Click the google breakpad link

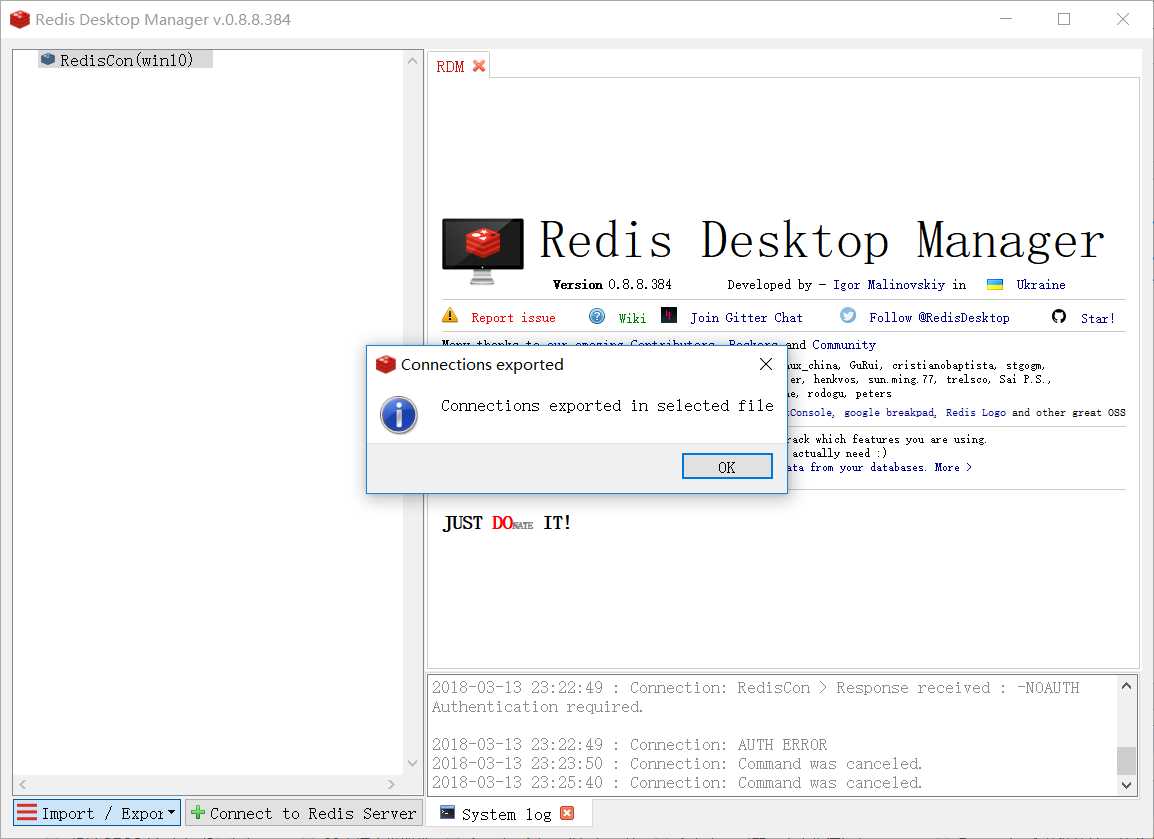[x=889, y=413]
